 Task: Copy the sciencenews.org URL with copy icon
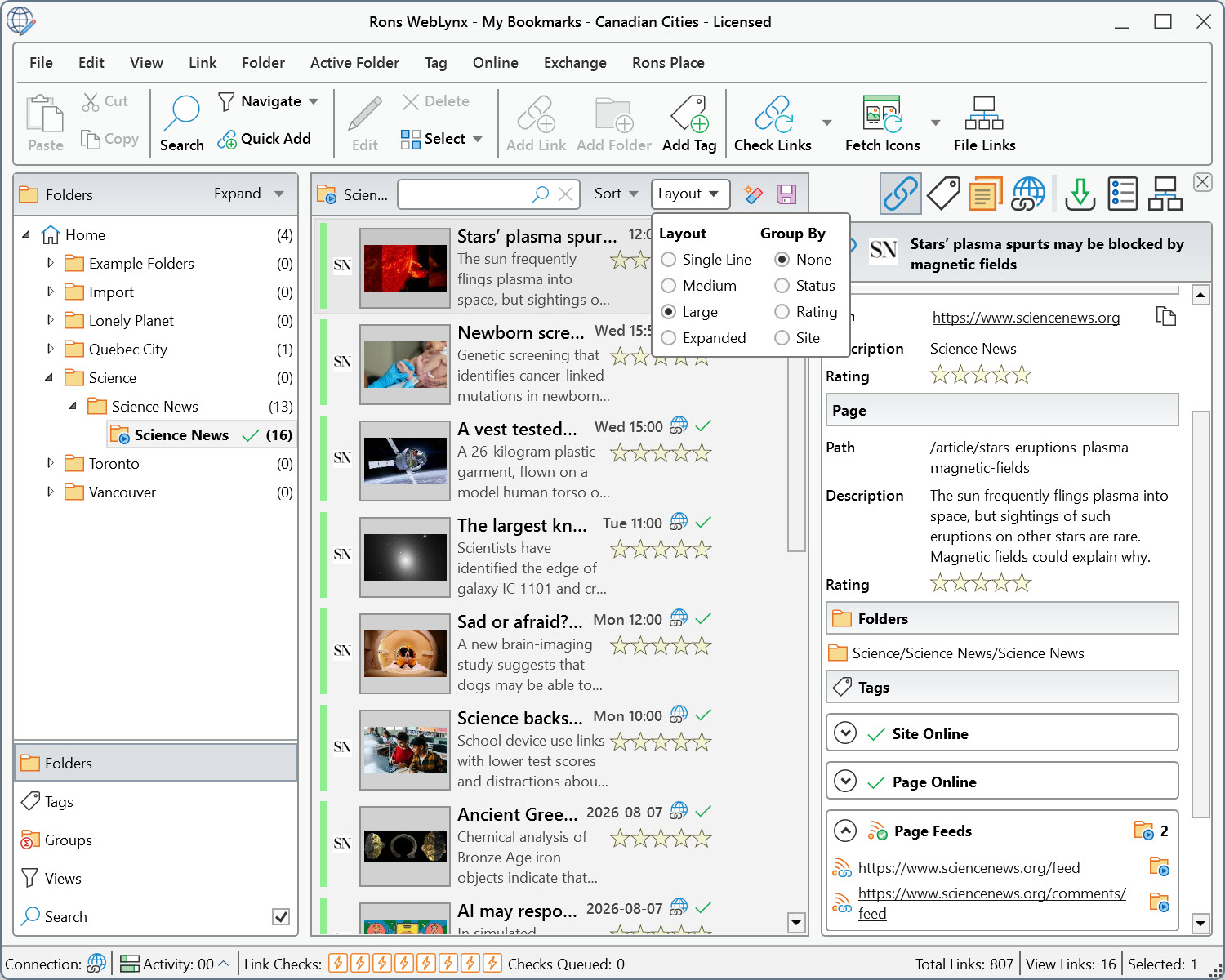point(1166,316)
